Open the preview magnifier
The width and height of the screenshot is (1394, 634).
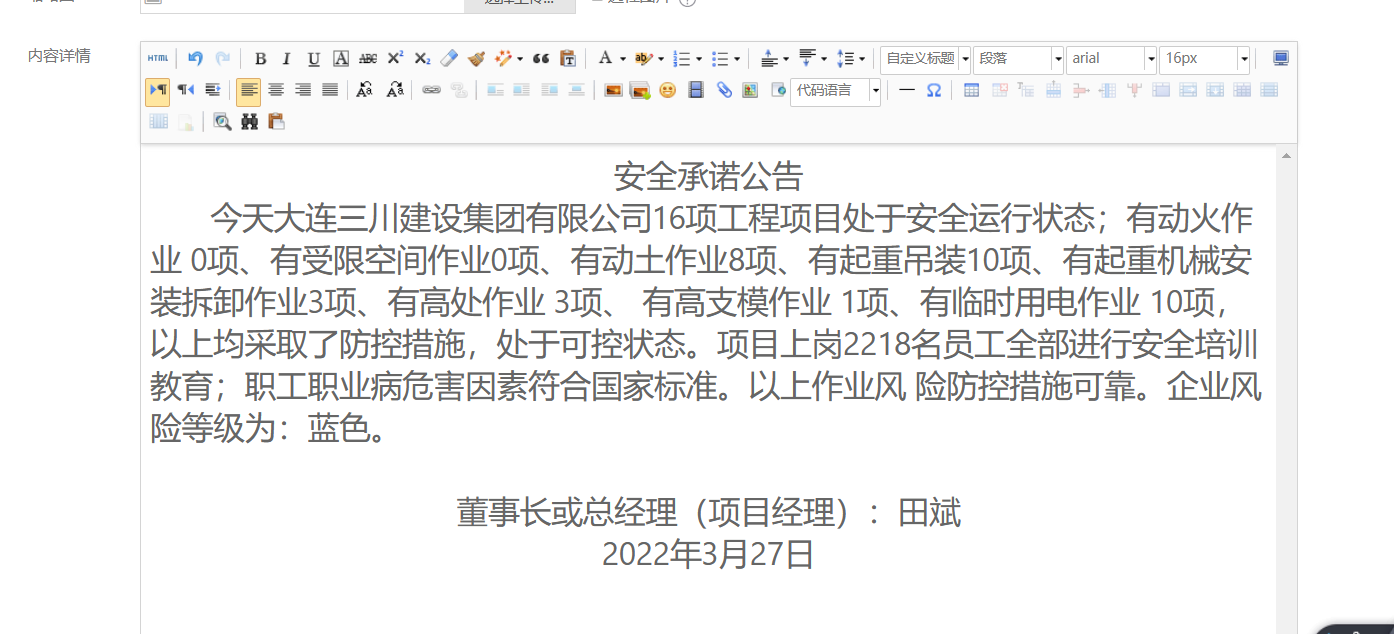tap(222, 121)
